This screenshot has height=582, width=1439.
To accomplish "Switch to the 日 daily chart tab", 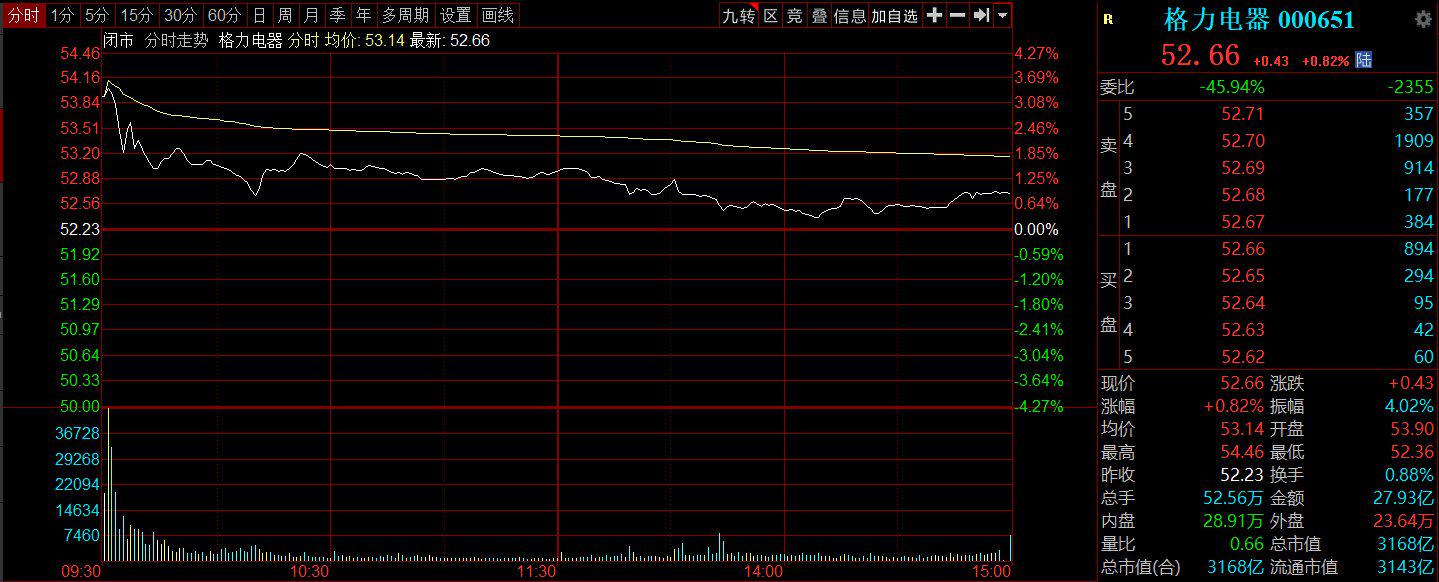I will [259, 15].
